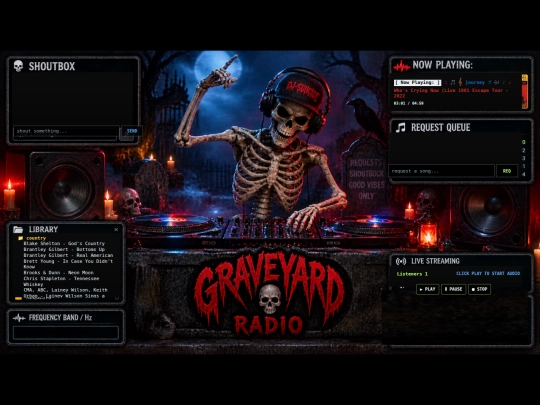Click the skull icon beside Shoutbox
Viewport: 540px width, 405px height.
coord(18,66)
